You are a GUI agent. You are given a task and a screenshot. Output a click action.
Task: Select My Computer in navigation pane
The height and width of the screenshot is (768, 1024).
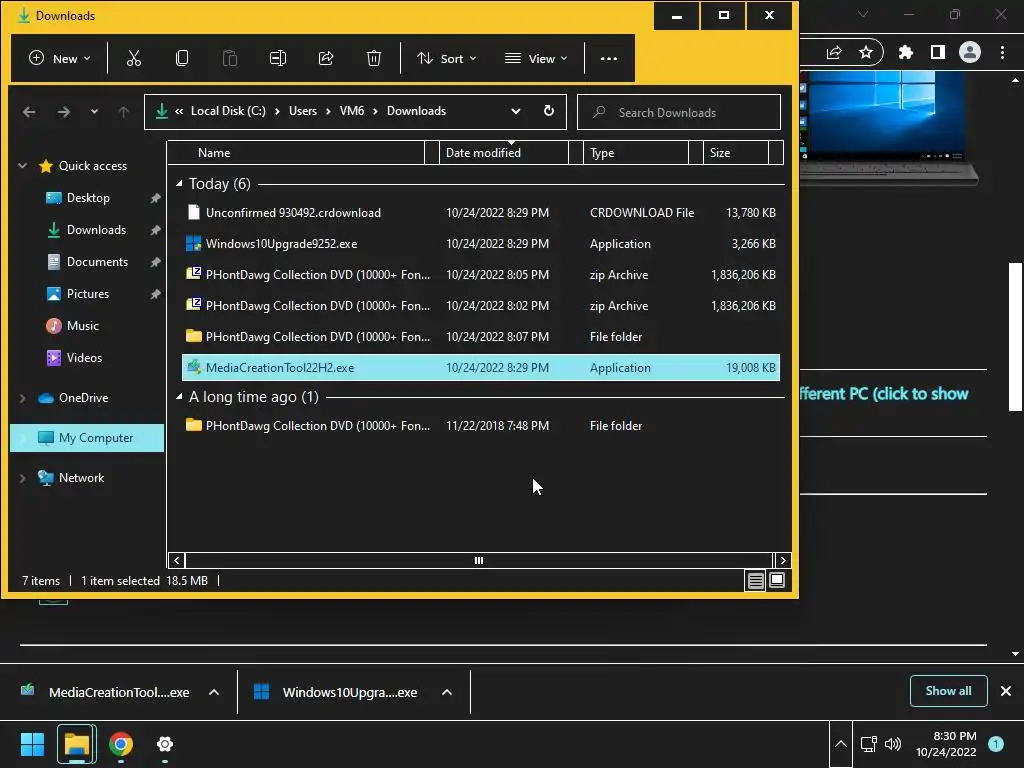pos(87,438)
